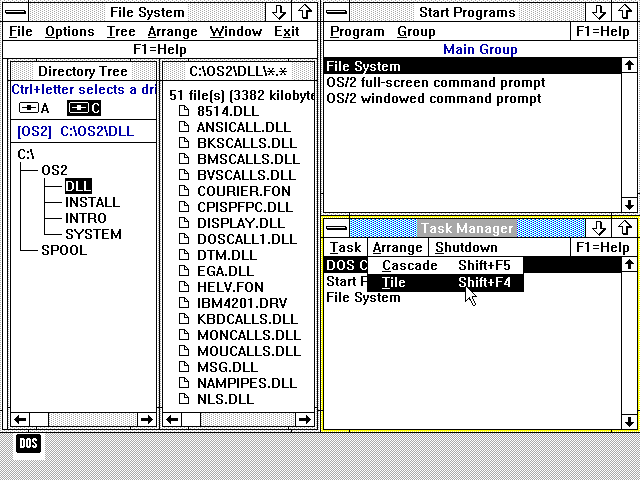The height and width of the screenshot is (480, 640).
Task: Choose Cascade from Arrange menu
Action: pyautogui.click(x=445, y=265)
